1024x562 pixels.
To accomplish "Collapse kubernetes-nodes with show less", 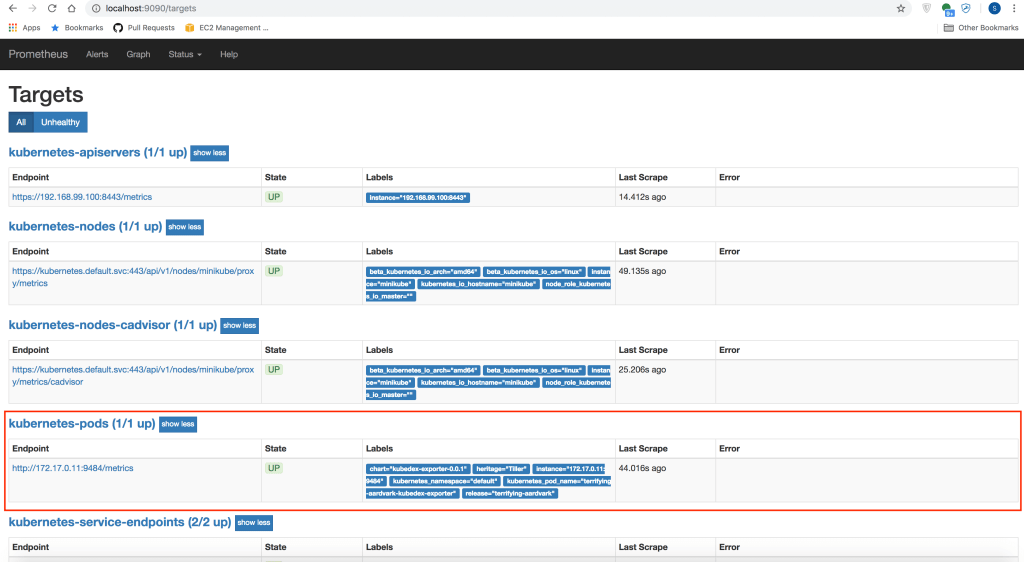I will (185, 227).
